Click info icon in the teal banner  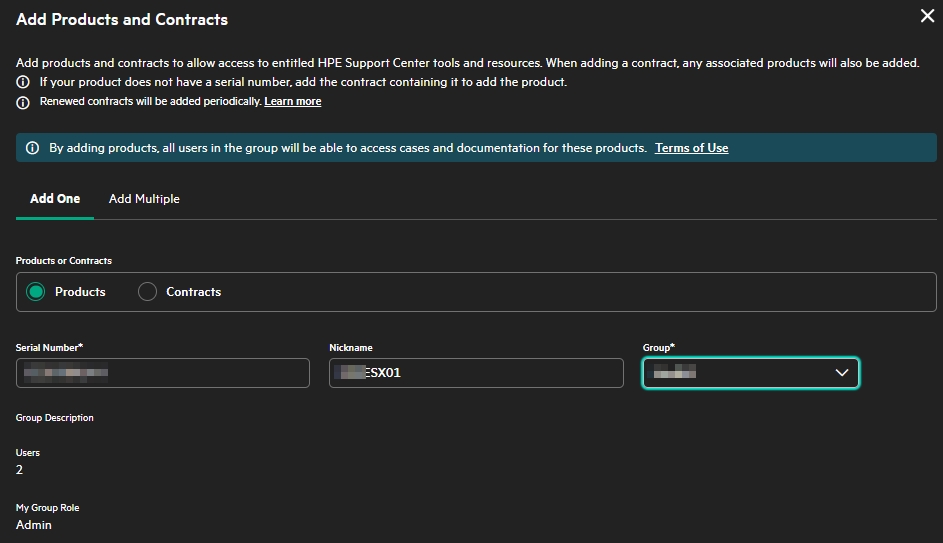32,148
